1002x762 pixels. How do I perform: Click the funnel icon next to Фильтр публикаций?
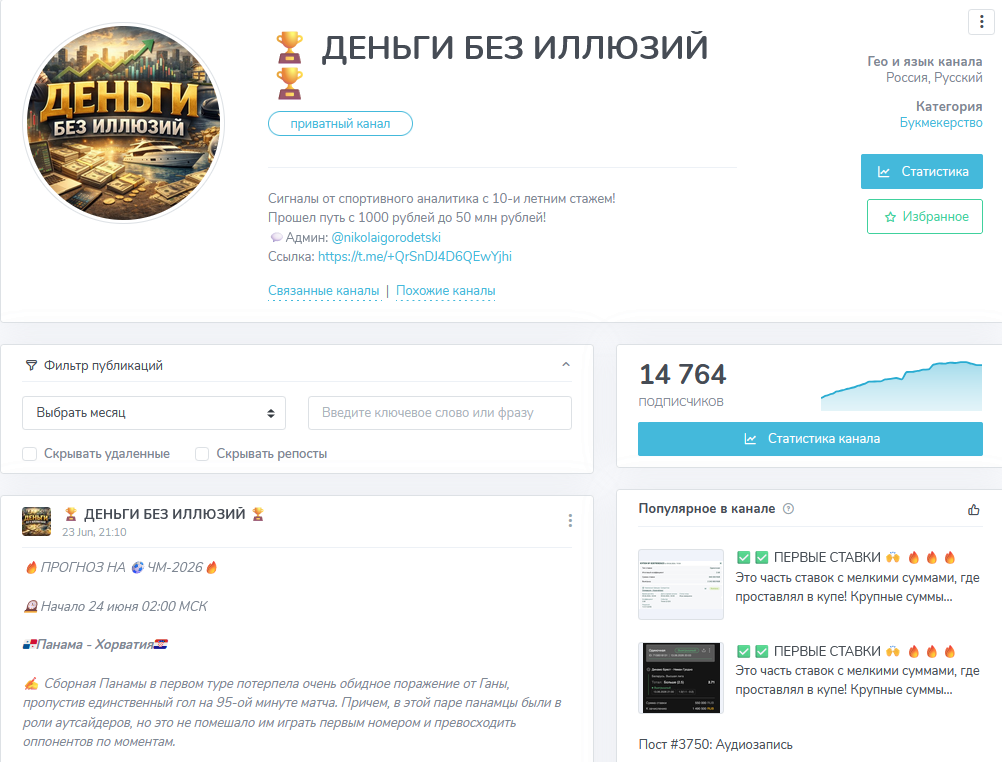[31, 366]
